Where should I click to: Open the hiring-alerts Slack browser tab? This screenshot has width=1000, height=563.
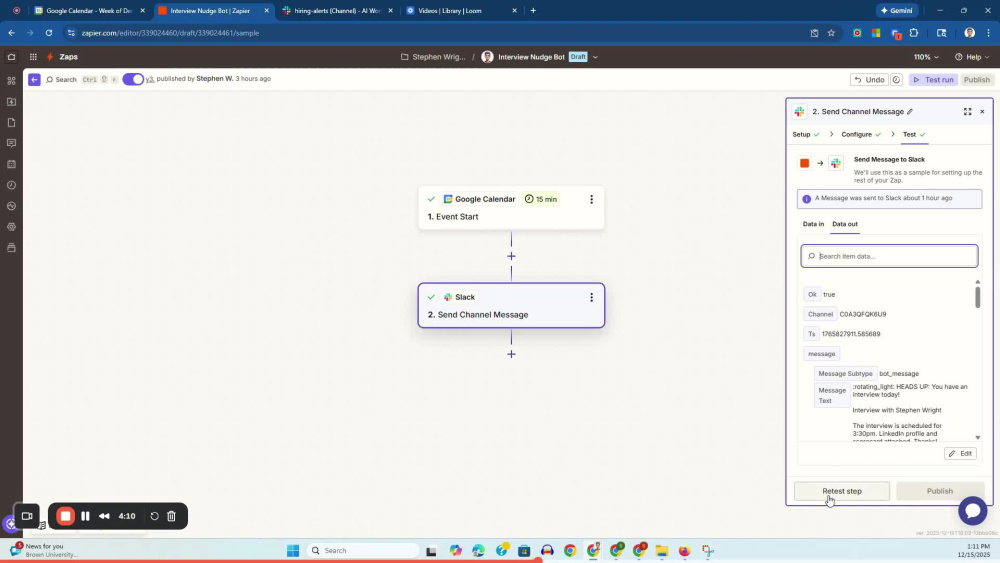tap(338, 11)
